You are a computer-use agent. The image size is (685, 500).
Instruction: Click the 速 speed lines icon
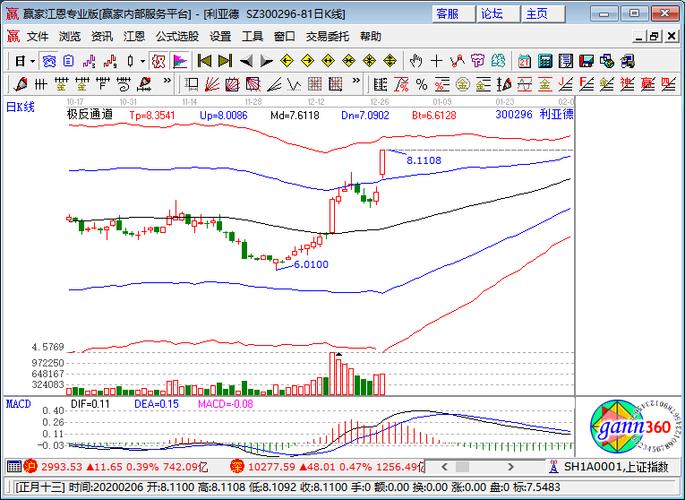[x=627, y=84]
